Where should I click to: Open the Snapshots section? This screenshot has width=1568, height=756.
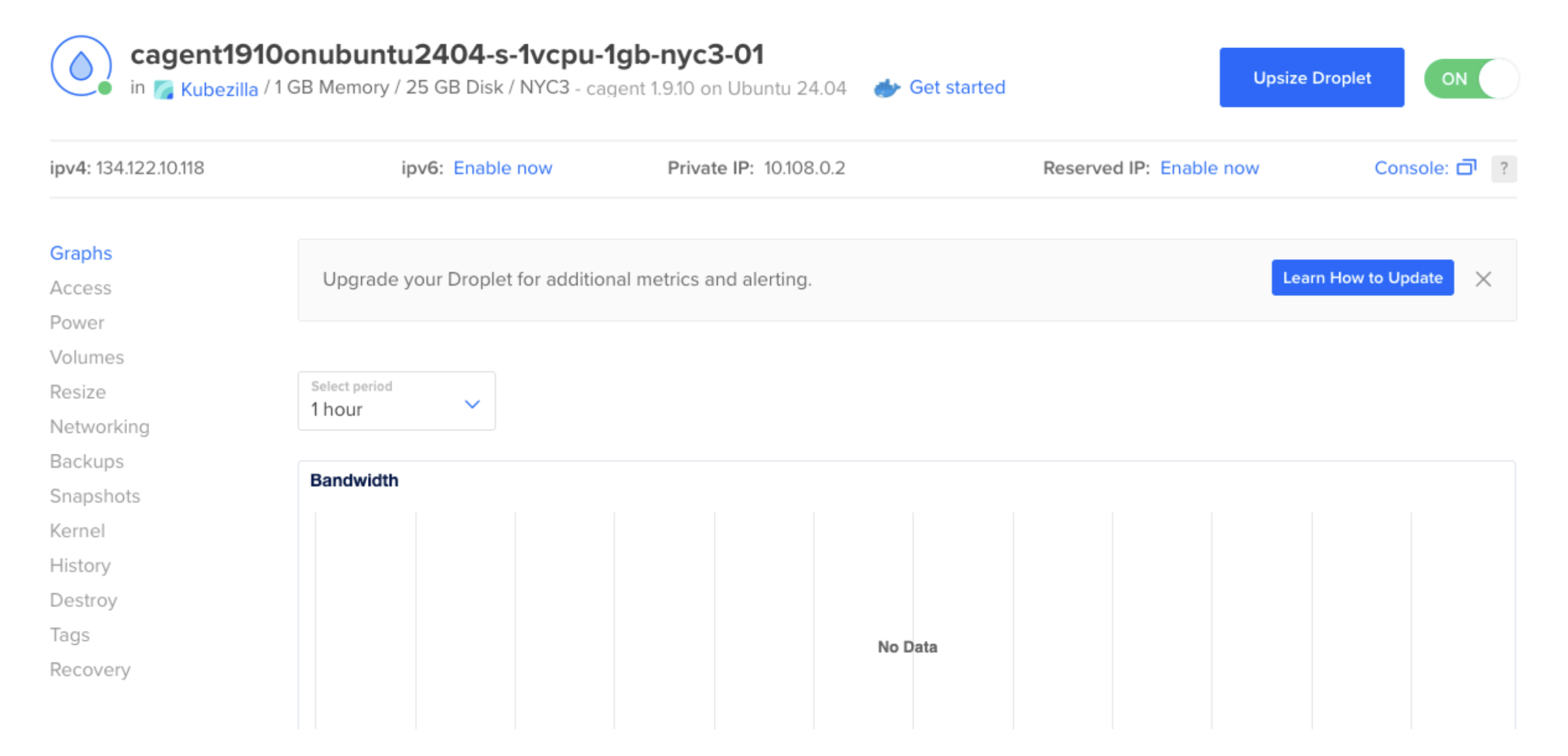tap(95, 496)
